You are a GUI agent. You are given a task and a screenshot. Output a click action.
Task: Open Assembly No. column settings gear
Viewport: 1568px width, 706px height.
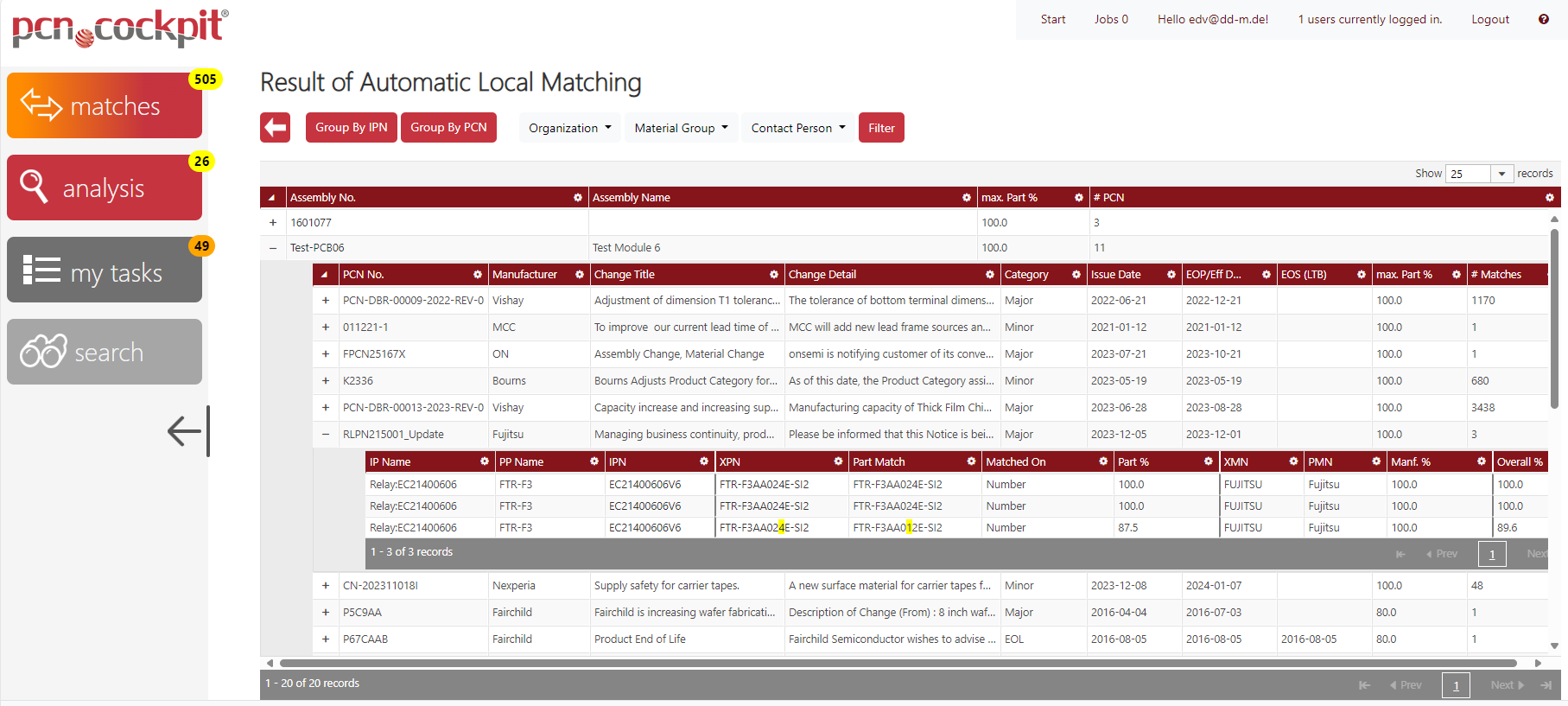click(578, 198)
